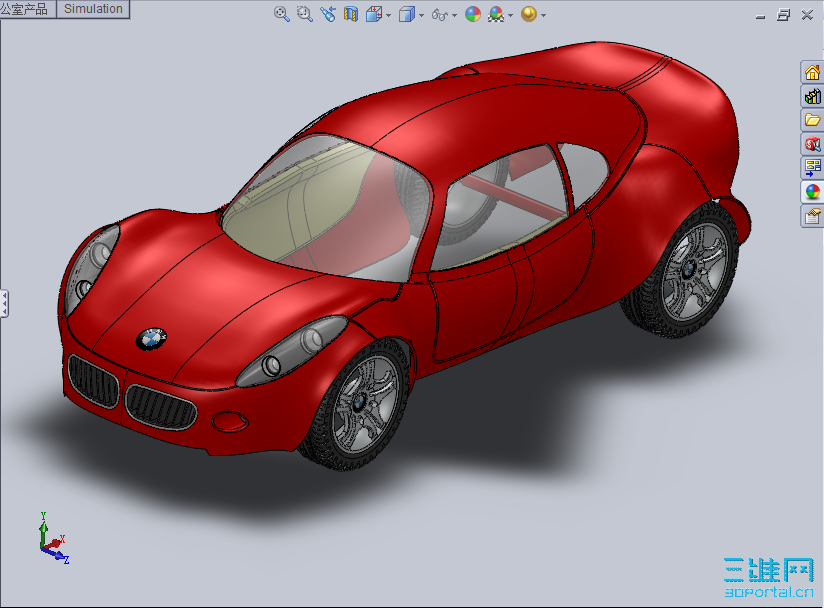Open the View Orientation dropdown arrow

389,16
